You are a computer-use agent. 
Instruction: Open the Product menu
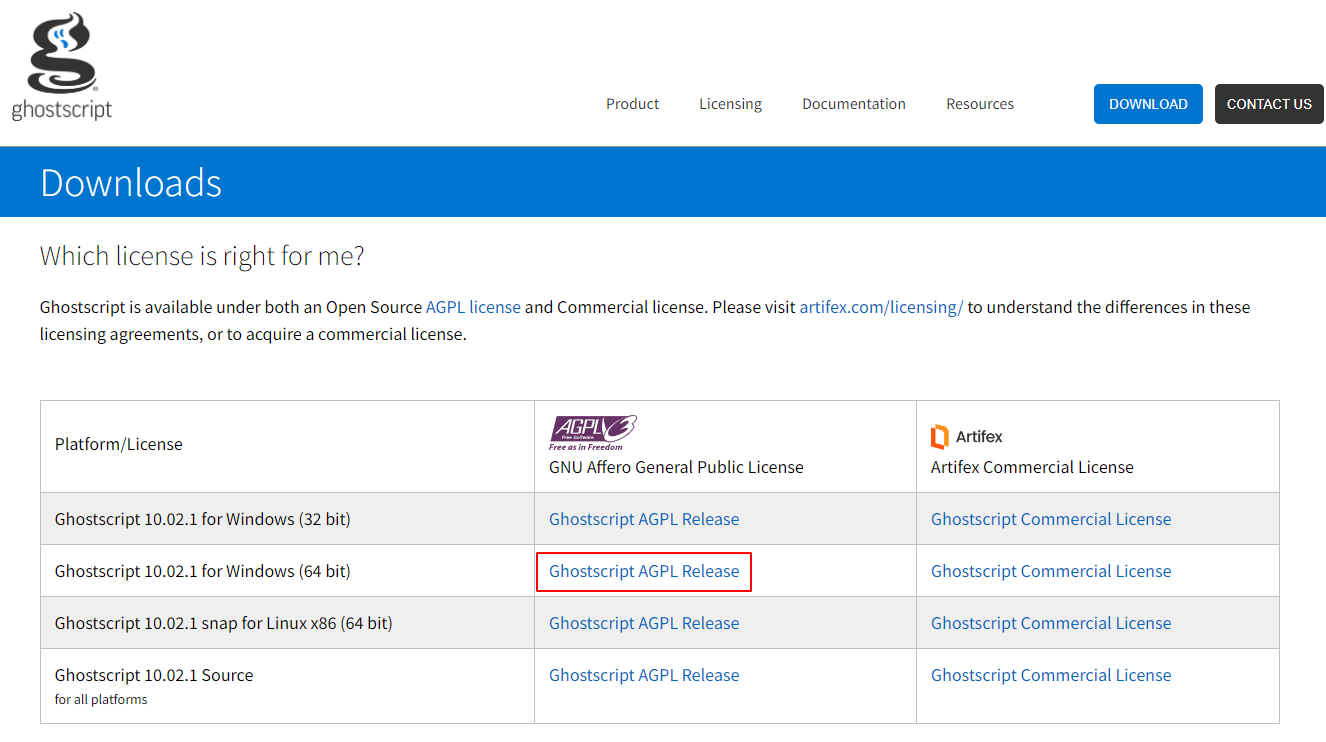click(632, 104)
